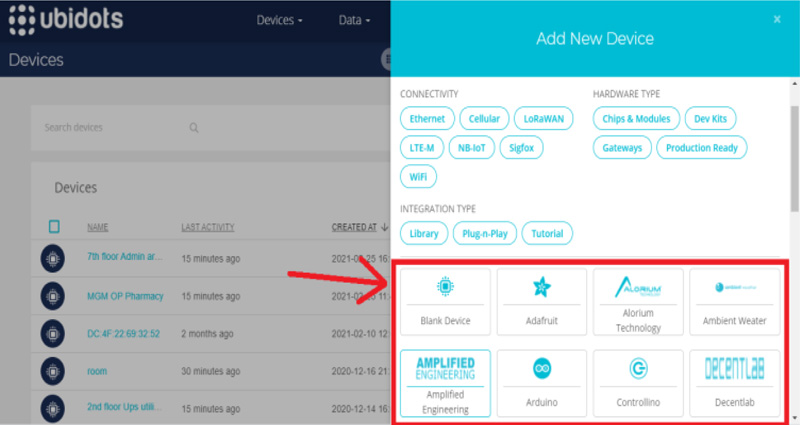This screenshot has height=425, width=800.
Task: Select the Ambient Weather tile
Action: (x=734, y=302)
